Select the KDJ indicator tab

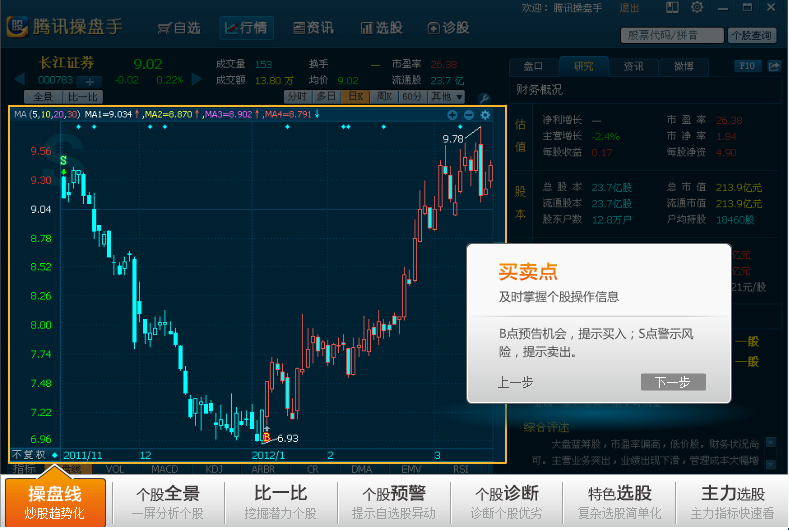(x=214, y=469)
